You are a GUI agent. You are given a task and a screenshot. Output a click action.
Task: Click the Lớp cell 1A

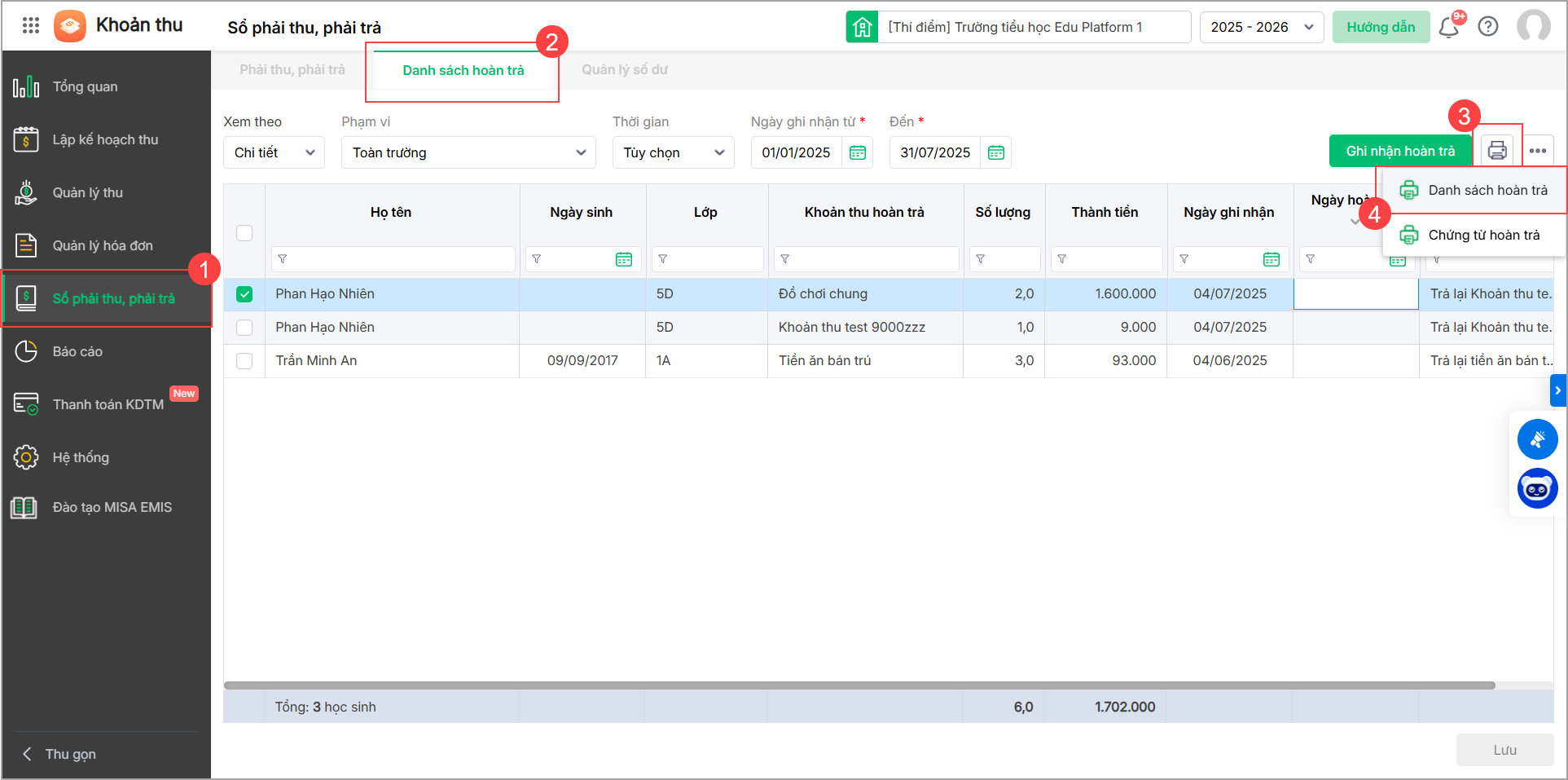click(x=706, y=361)
